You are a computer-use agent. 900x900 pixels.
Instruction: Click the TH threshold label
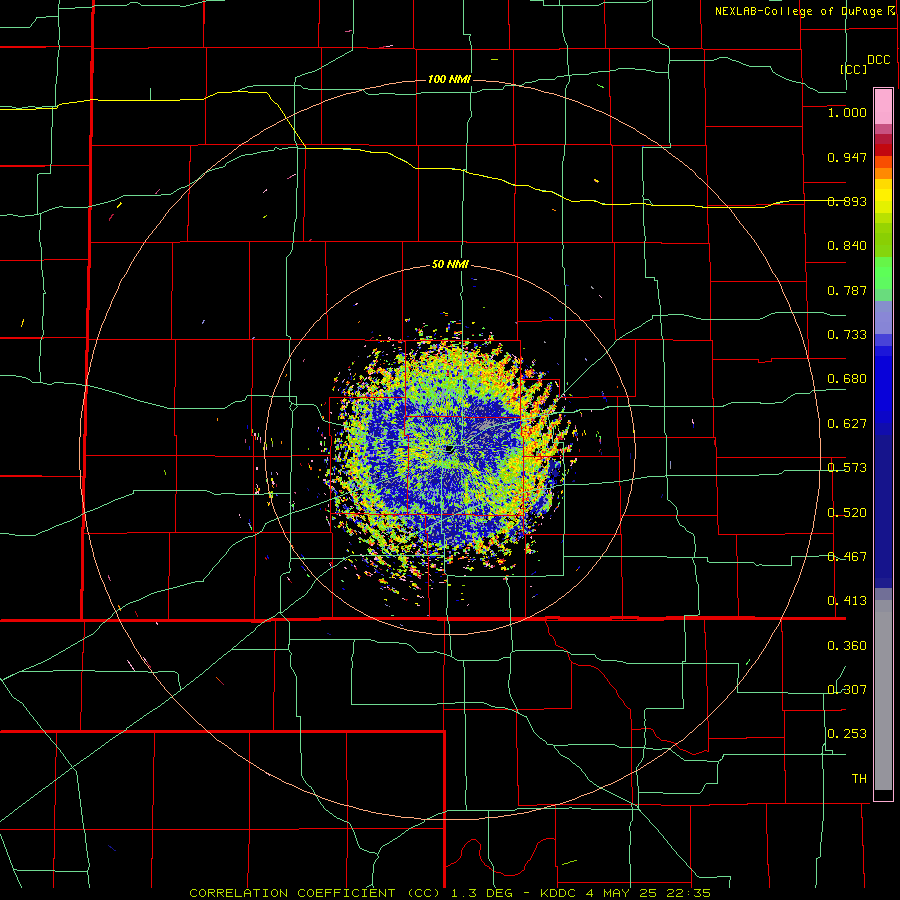click(859, 779)
